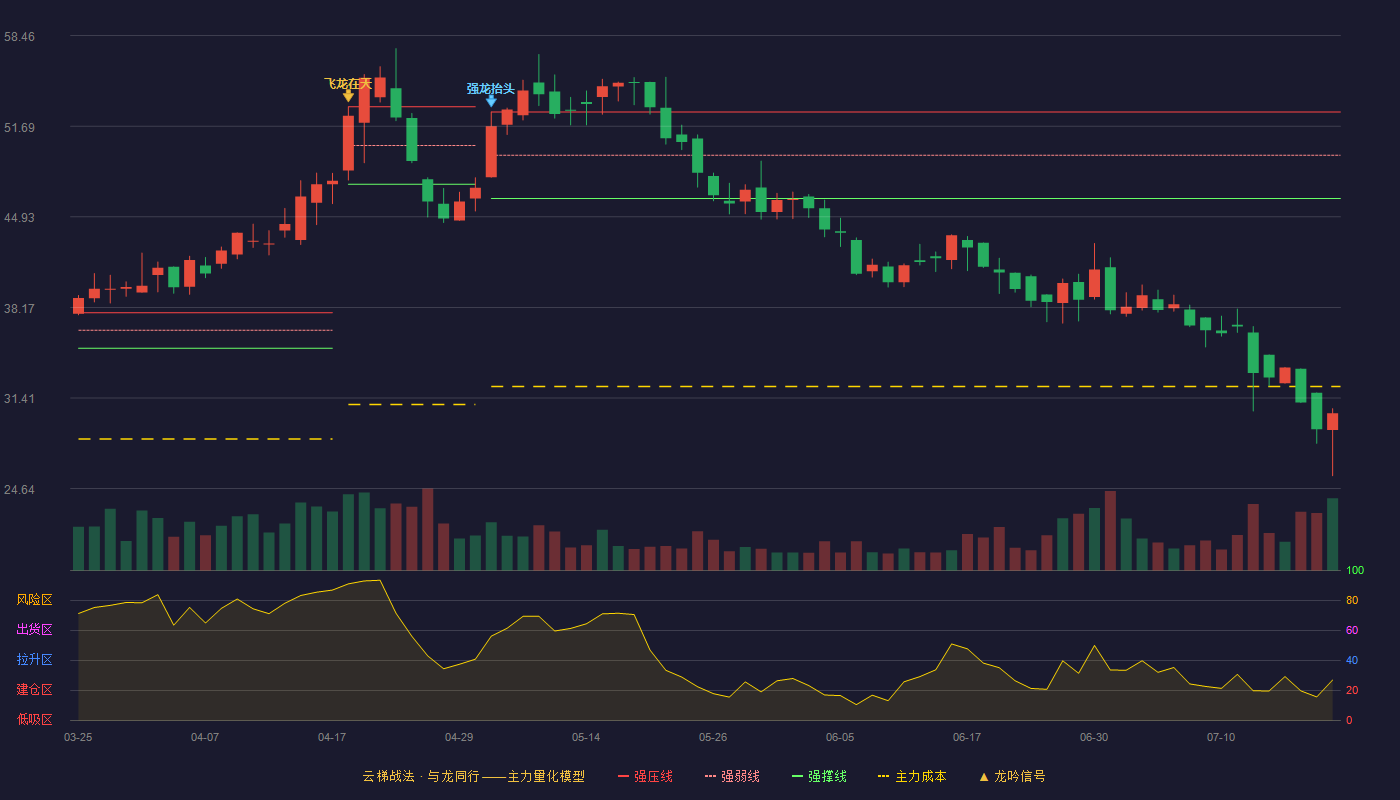The image size is (1400, 800).
Task: Click the 04-17 date label
Action: [x=332, y=737]
